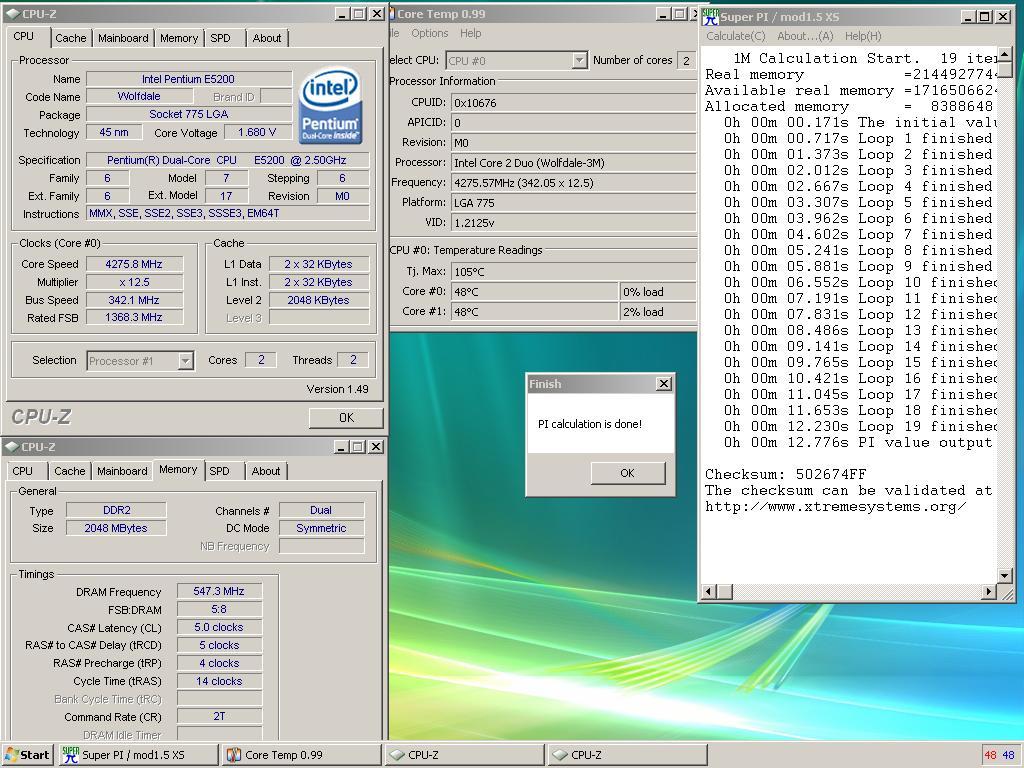
Task: Minimize the top CPU-Z window
Action: [342, 14]
